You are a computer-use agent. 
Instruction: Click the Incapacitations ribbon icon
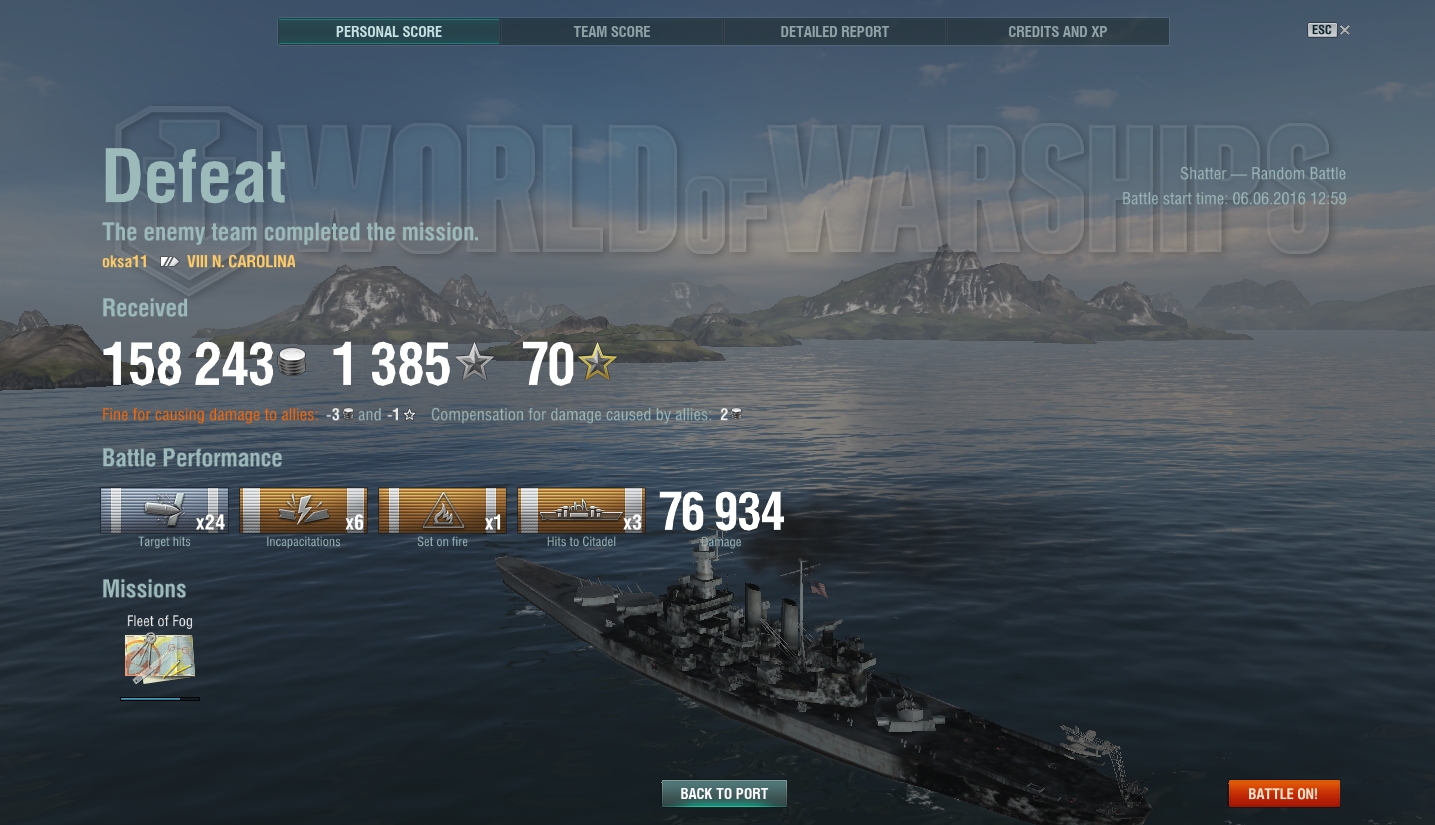tap(303, 511)
